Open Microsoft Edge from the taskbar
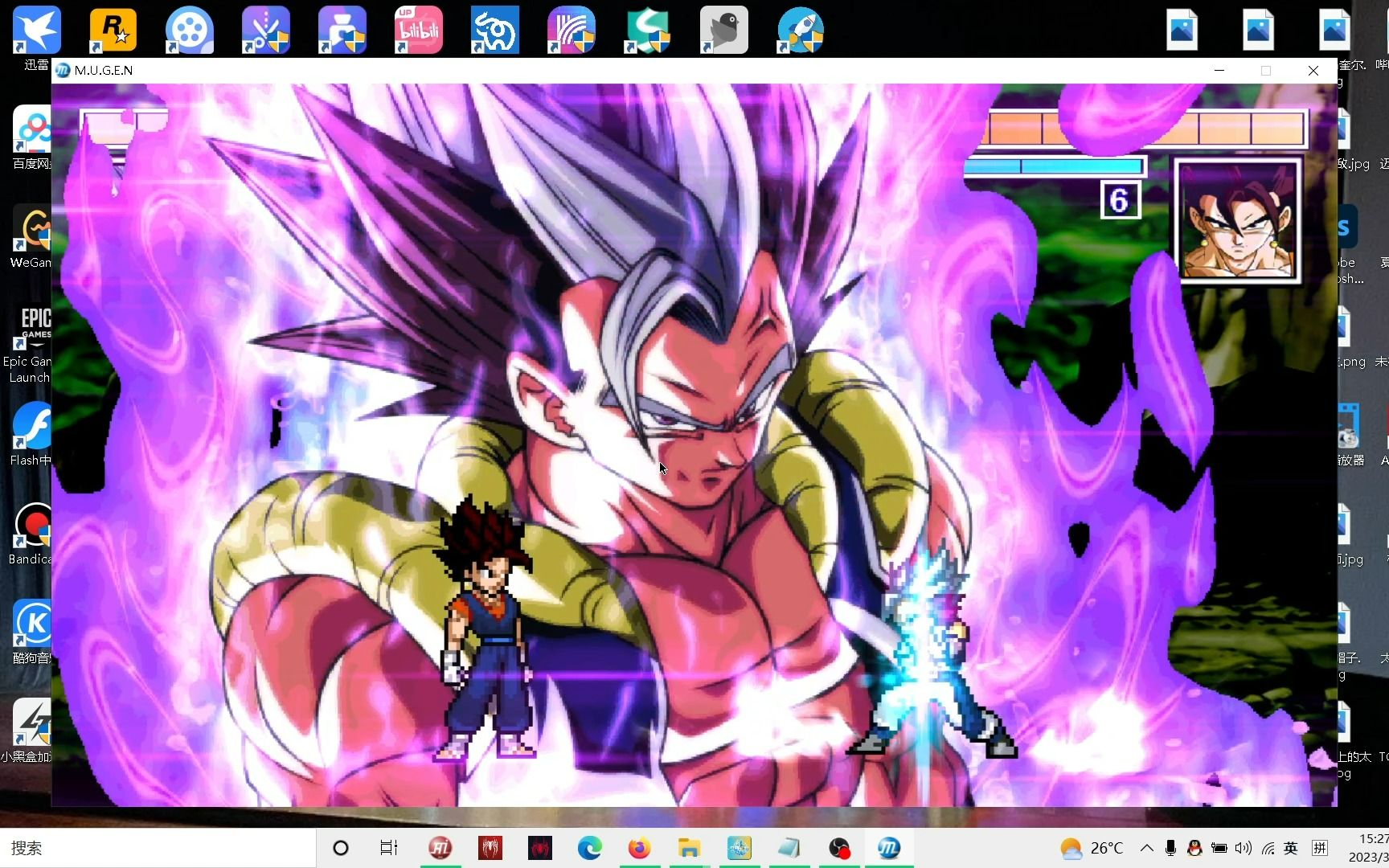 pos(589,848)
